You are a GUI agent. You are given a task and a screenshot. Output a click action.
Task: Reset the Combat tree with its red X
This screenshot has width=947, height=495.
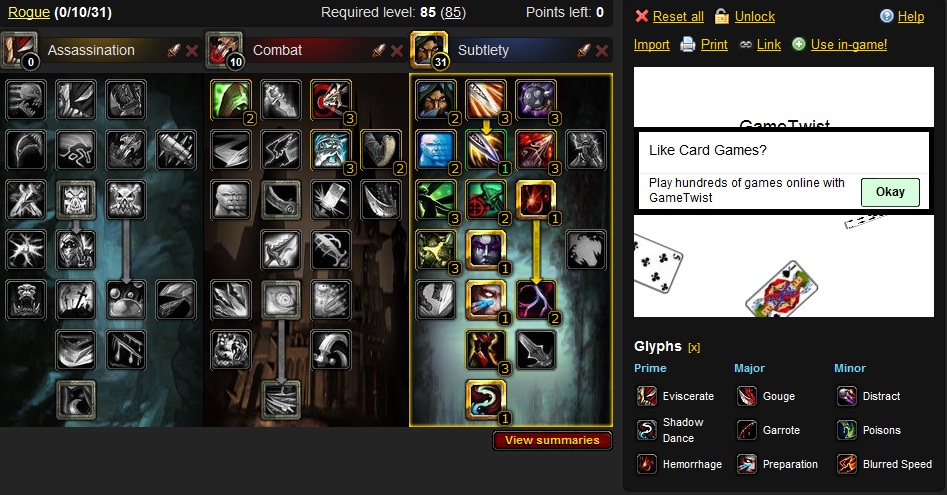[397, 51]
